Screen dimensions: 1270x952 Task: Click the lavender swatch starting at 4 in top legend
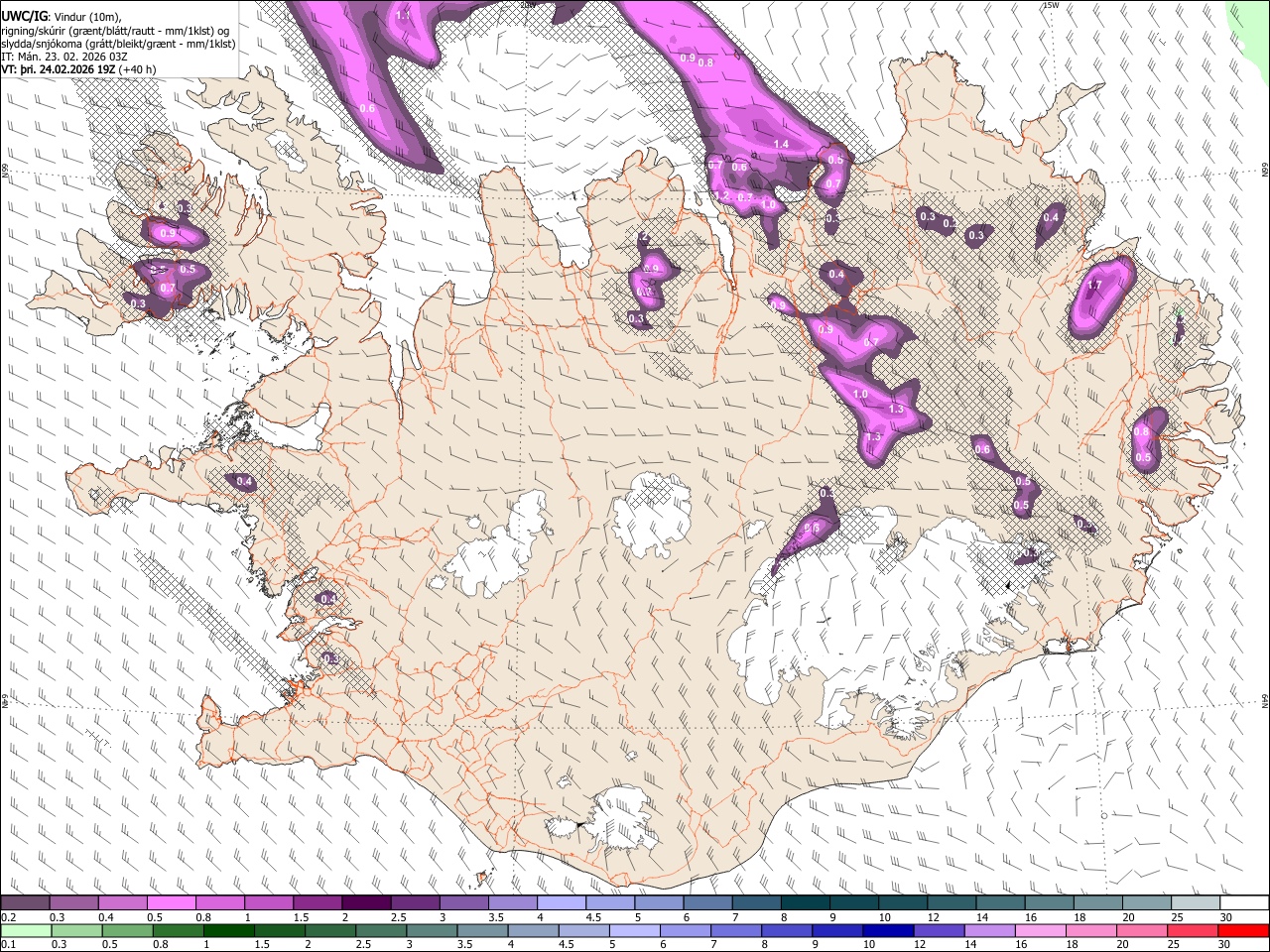point(561,903)
